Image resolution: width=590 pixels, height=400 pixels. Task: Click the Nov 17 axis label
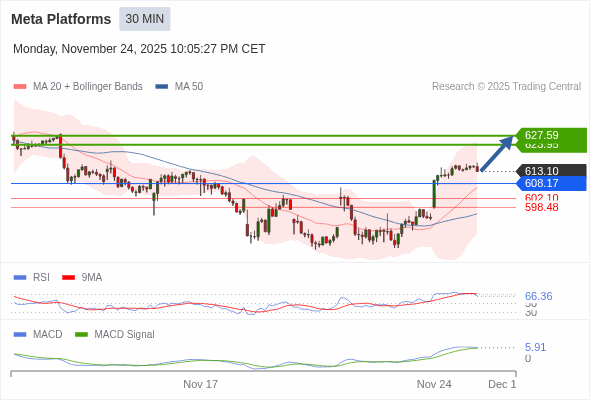click(x=201, y=384)
